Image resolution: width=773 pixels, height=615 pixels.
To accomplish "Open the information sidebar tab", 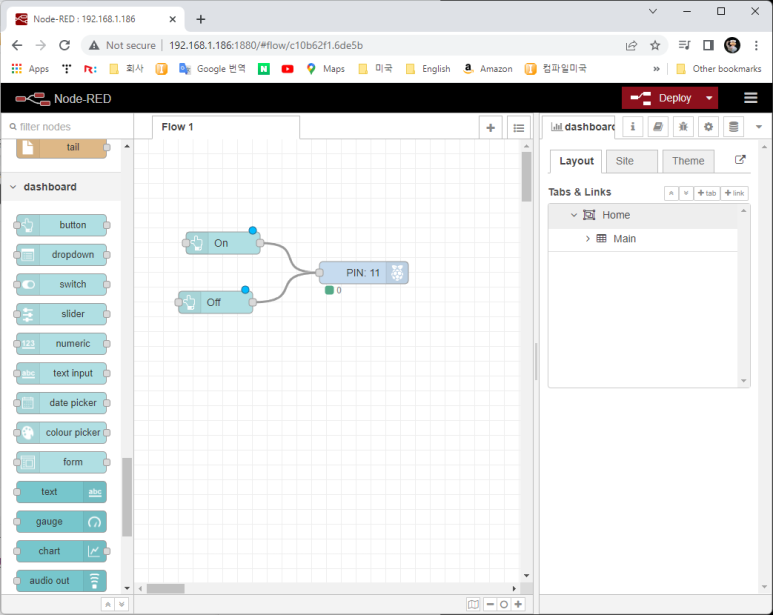I will click(633, 127).
